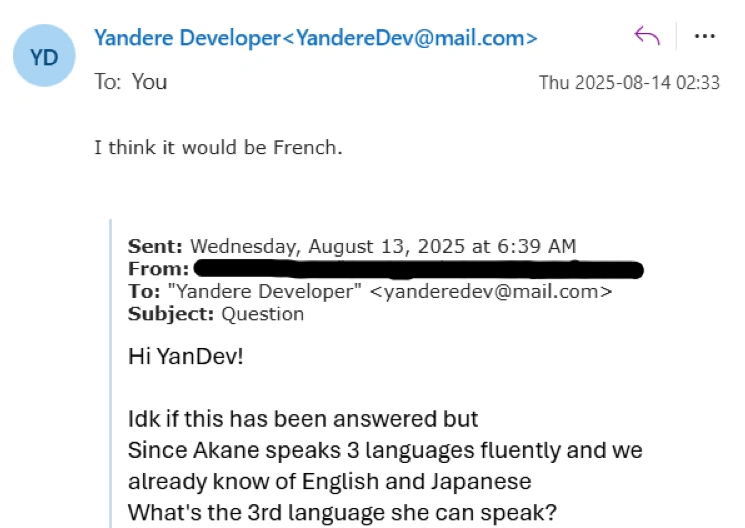Click the bold "Subject:" label
Image resolution: width=745 pixels, height=528 pixels.
(x=171, y=313)
